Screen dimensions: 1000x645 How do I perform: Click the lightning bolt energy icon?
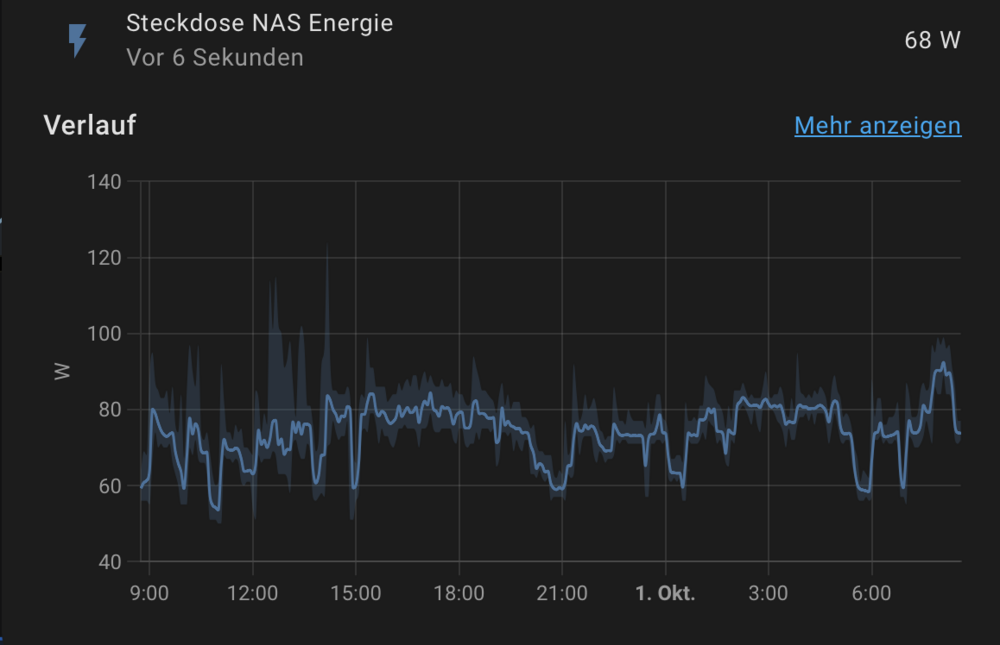coord(77,41)
